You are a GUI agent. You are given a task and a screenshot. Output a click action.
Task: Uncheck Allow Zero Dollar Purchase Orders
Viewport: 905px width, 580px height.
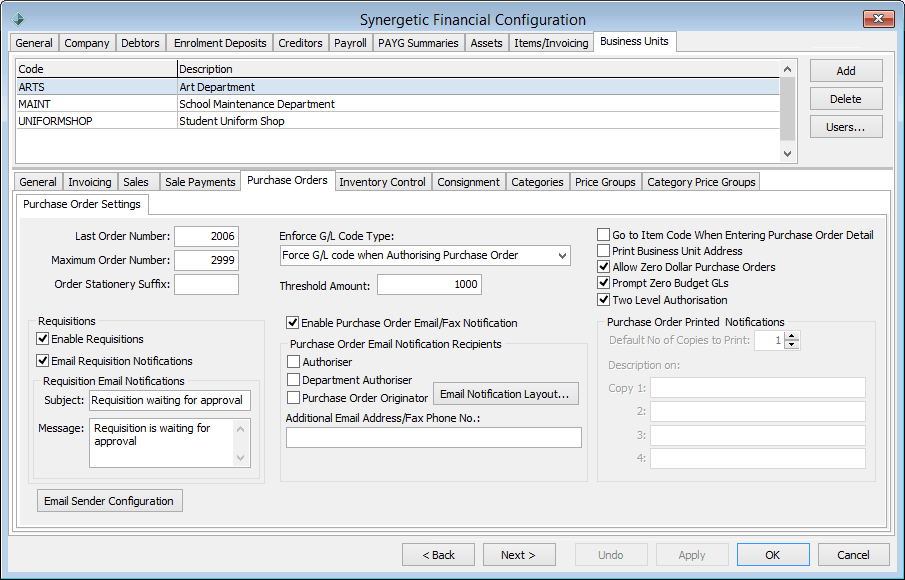coord(603,267)
